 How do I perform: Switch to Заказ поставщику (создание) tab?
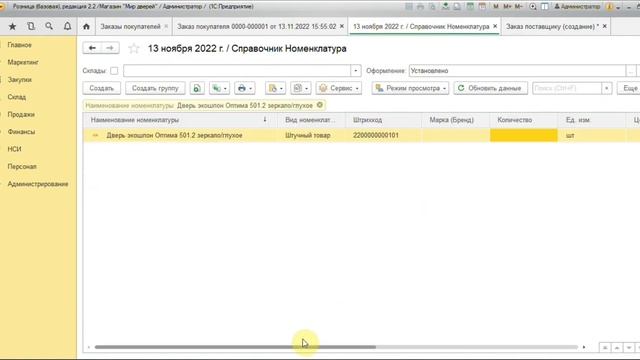point(552,27)
